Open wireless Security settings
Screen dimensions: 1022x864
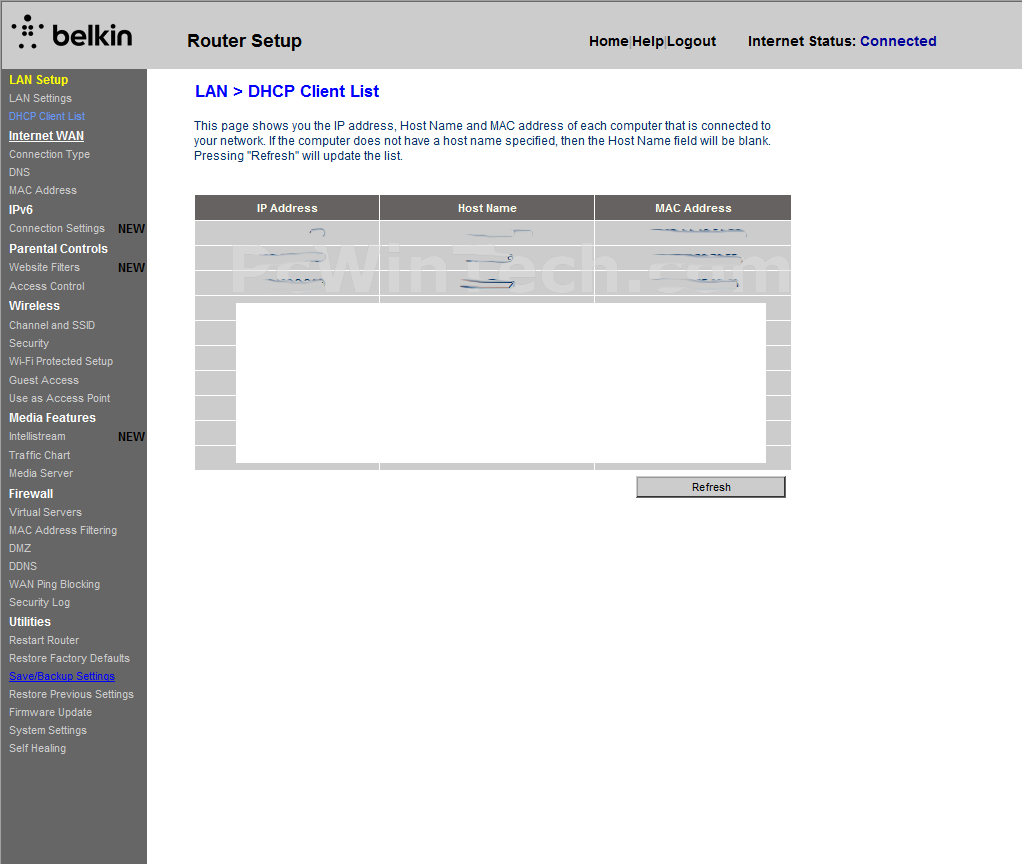pyautogui.click(x=29, y=343)
